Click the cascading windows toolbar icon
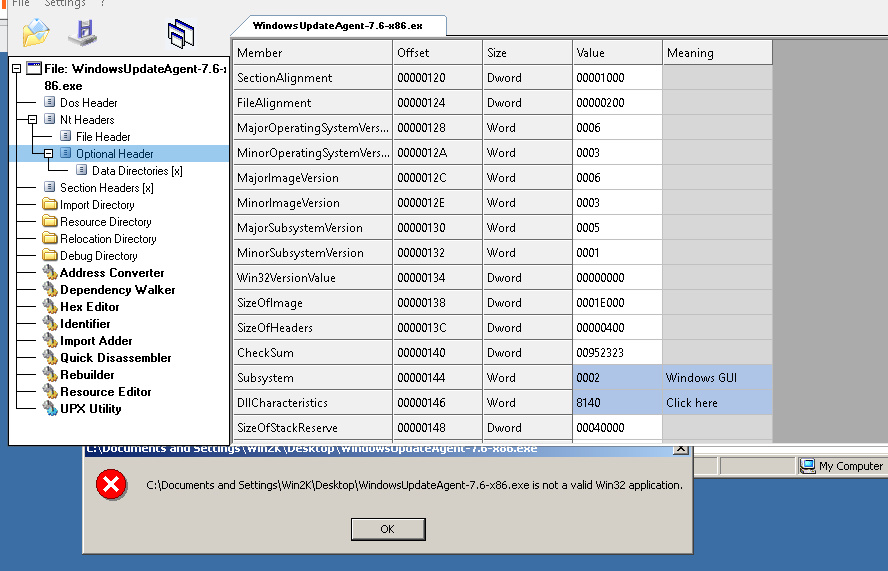888x571 pixels. 181,33
